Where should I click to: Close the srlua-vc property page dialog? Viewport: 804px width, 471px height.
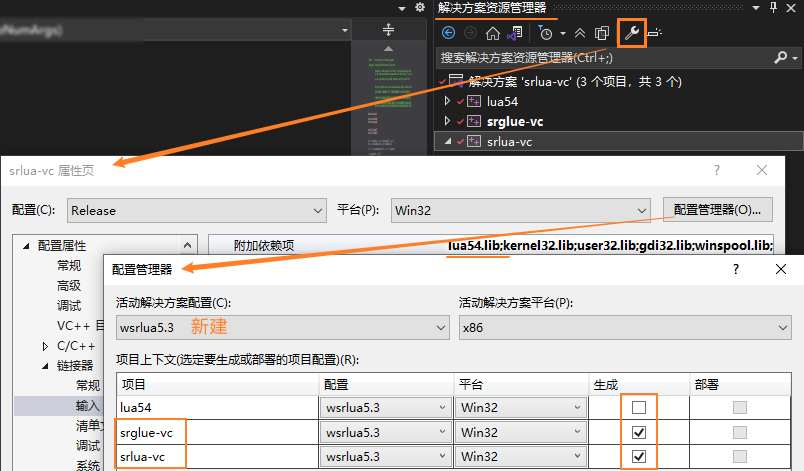(762, 170)
